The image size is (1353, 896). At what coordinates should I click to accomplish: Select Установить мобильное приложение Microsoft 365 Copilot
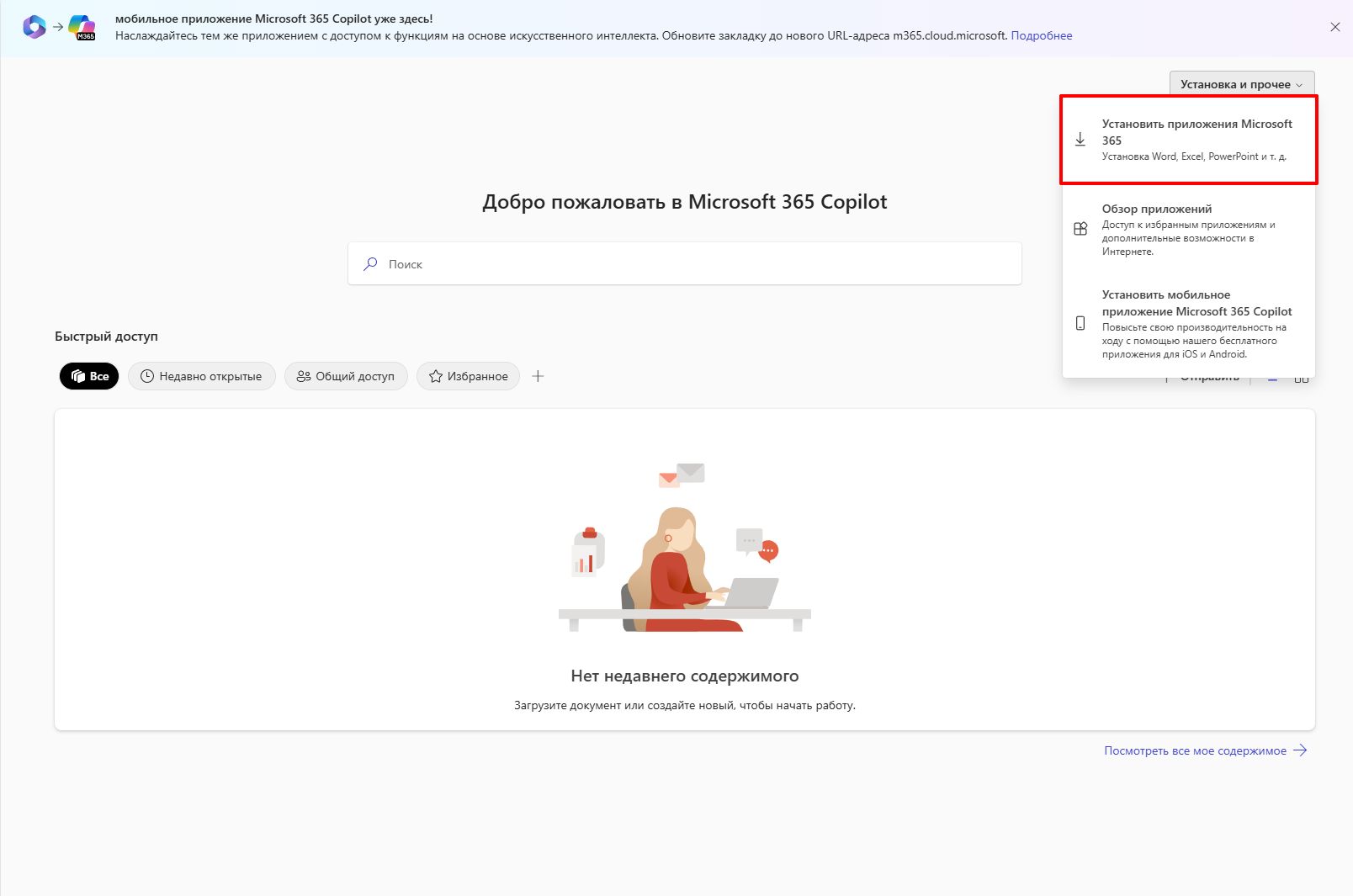[x=1188, y=324]
